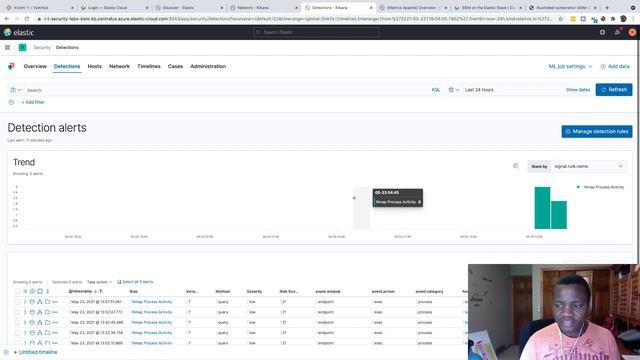This screenshot has height=360, width=640.
Task: Expand the 13:52:47 alert row details
Action: tap(25, 312)
